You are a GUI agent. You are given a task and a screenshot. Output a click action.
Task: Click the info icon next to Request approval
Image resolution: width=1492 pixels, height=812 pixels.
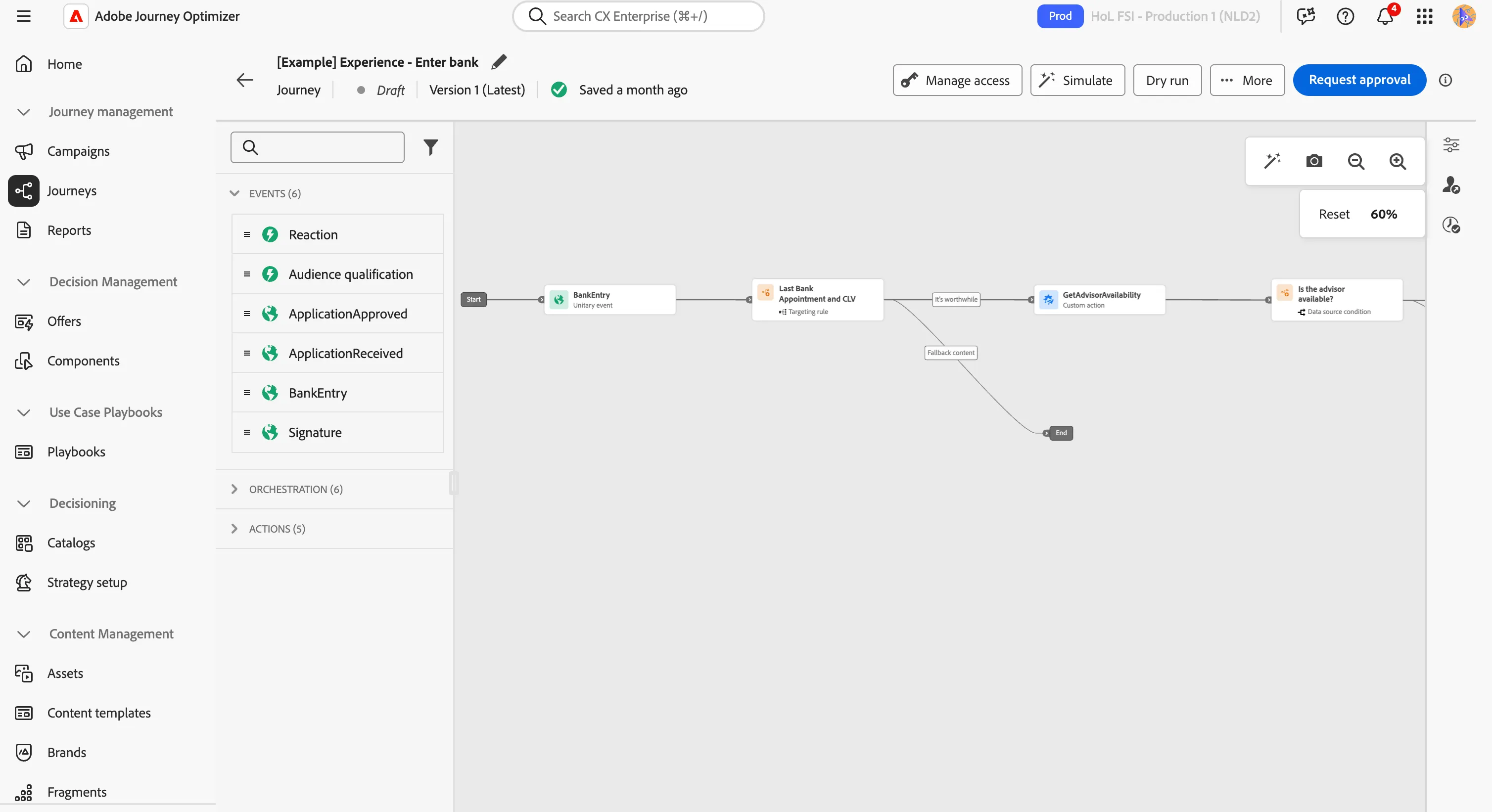[1445, 80]
